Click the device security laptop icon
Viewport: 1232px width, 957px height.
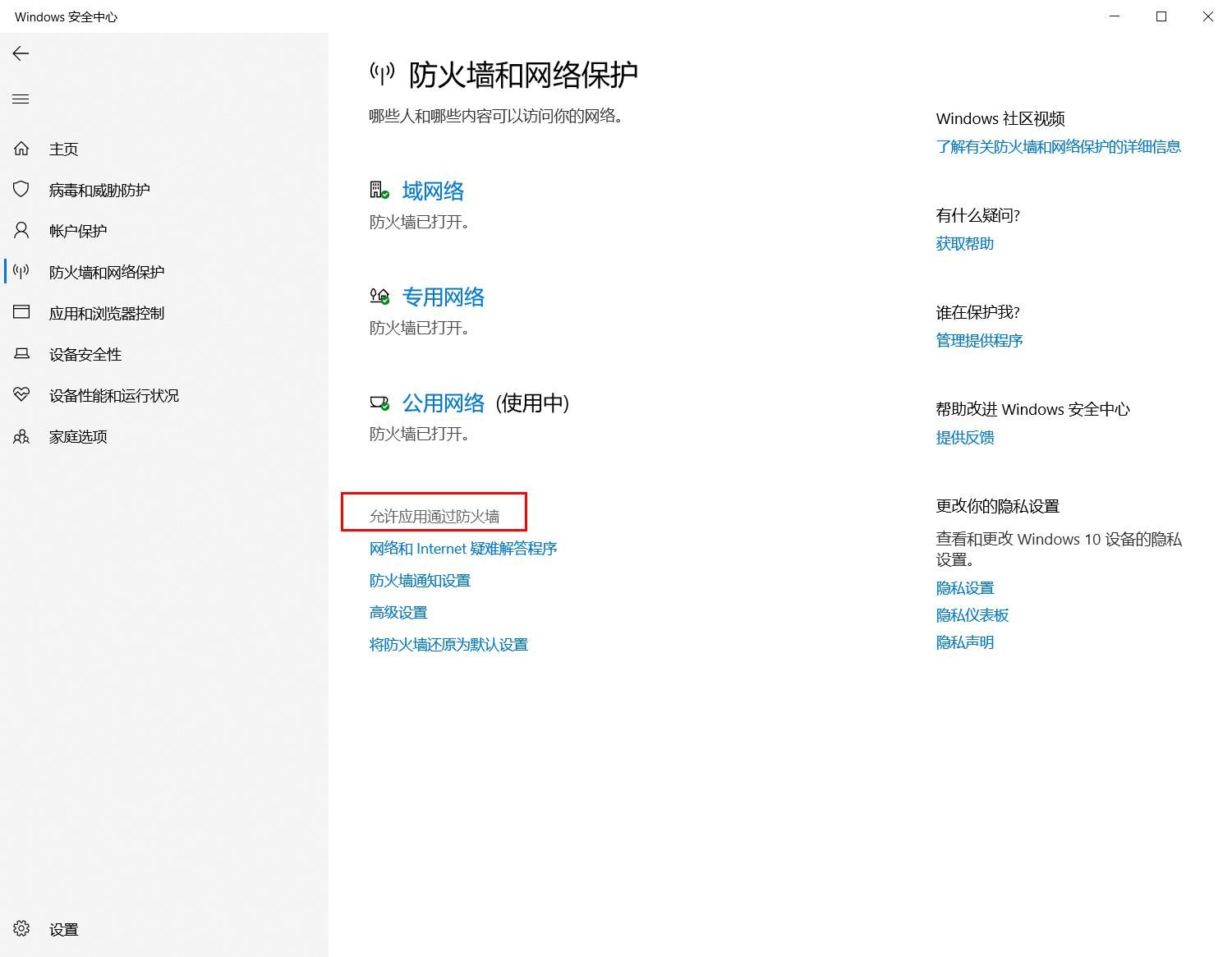click(21, 354)
